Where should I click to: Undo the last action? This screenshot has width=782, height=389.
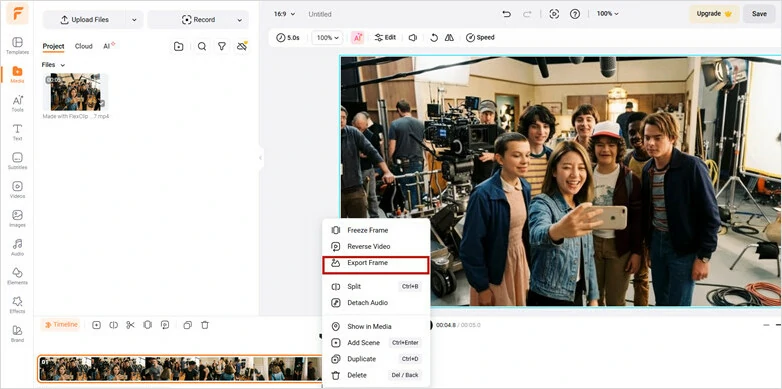coord(507,14)
